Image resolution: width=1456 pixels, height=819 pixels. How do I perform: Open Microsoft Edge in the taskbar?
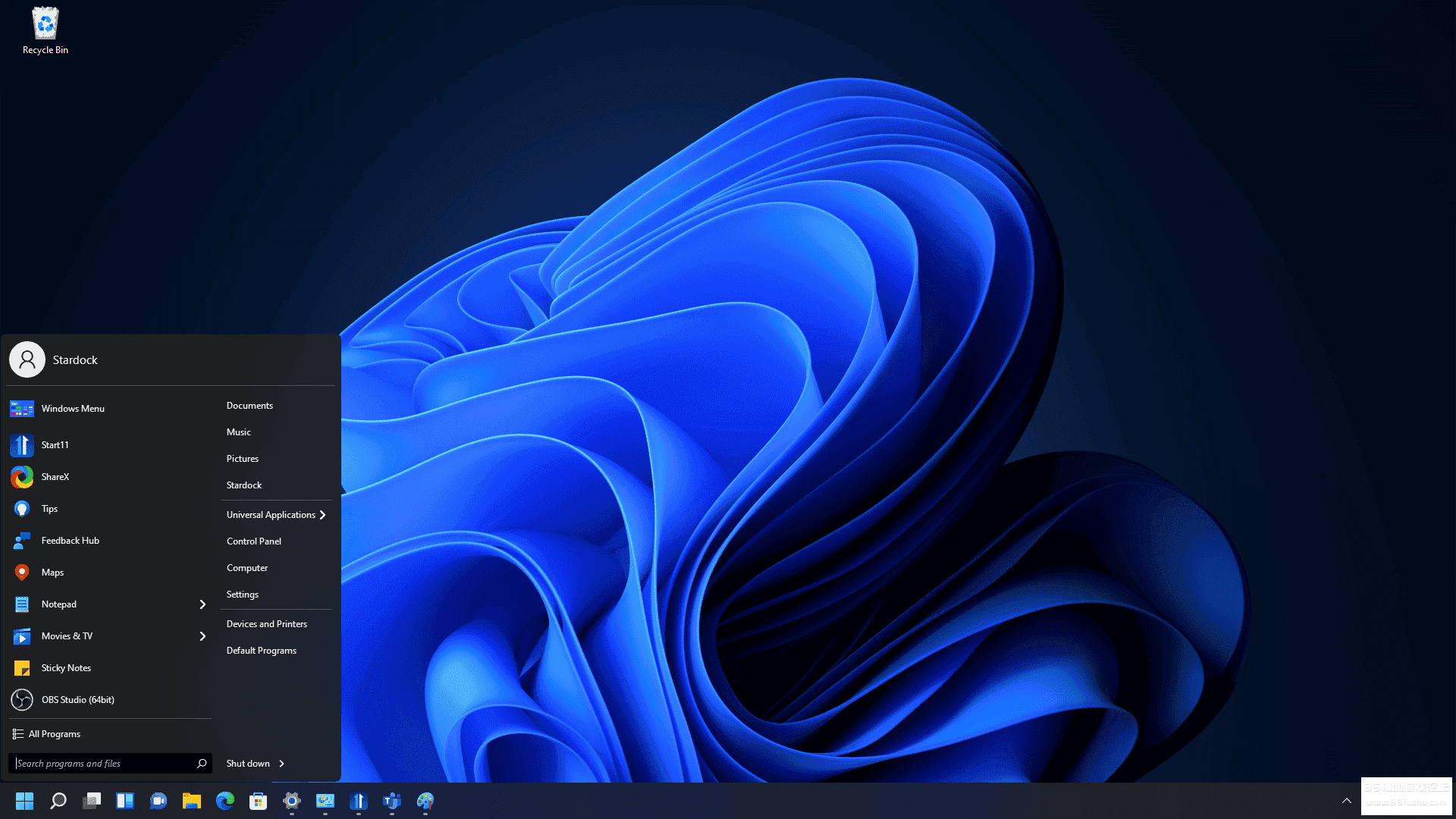point(225,801)
